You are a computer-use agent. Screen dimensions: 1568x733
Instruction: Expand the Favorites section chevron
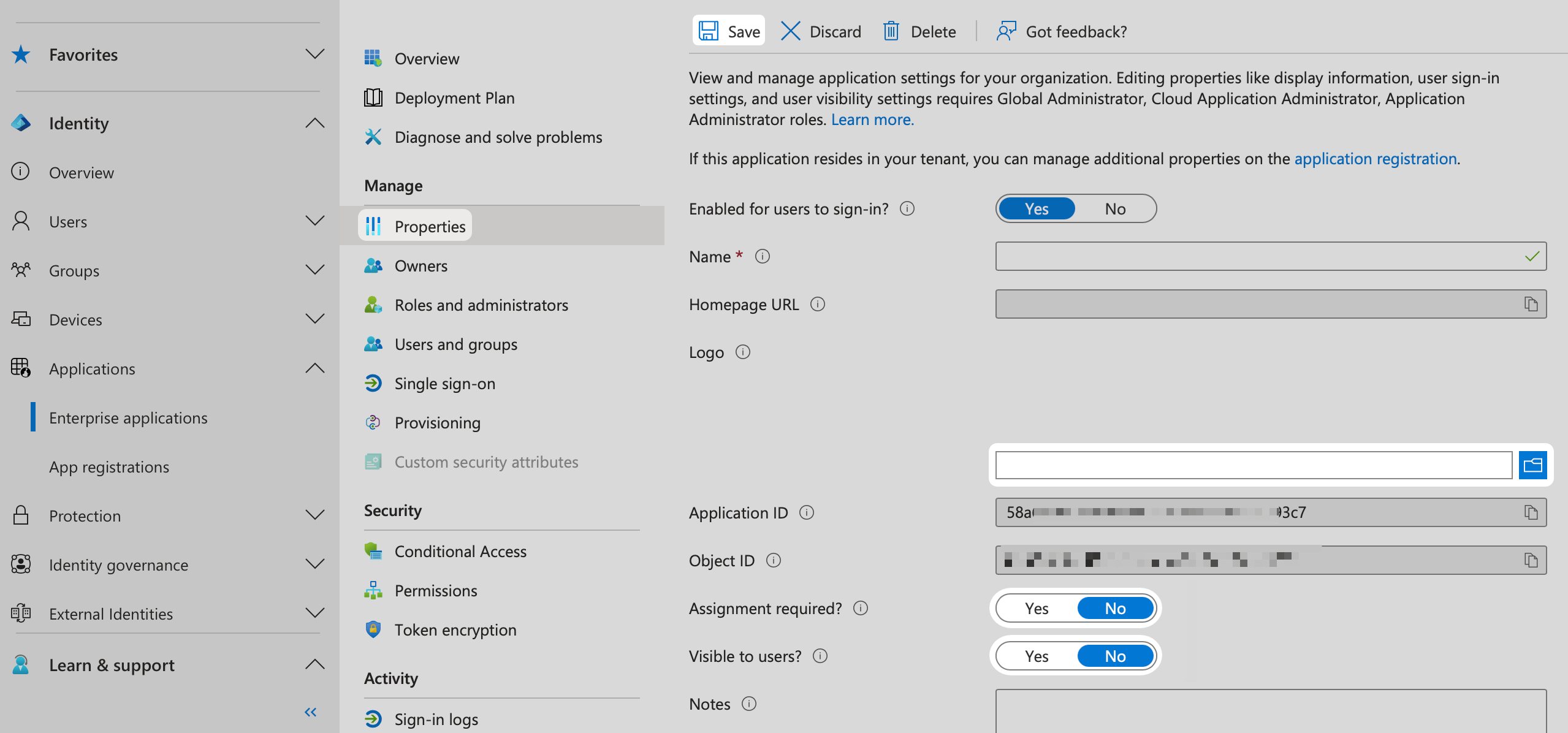[315, 55]
